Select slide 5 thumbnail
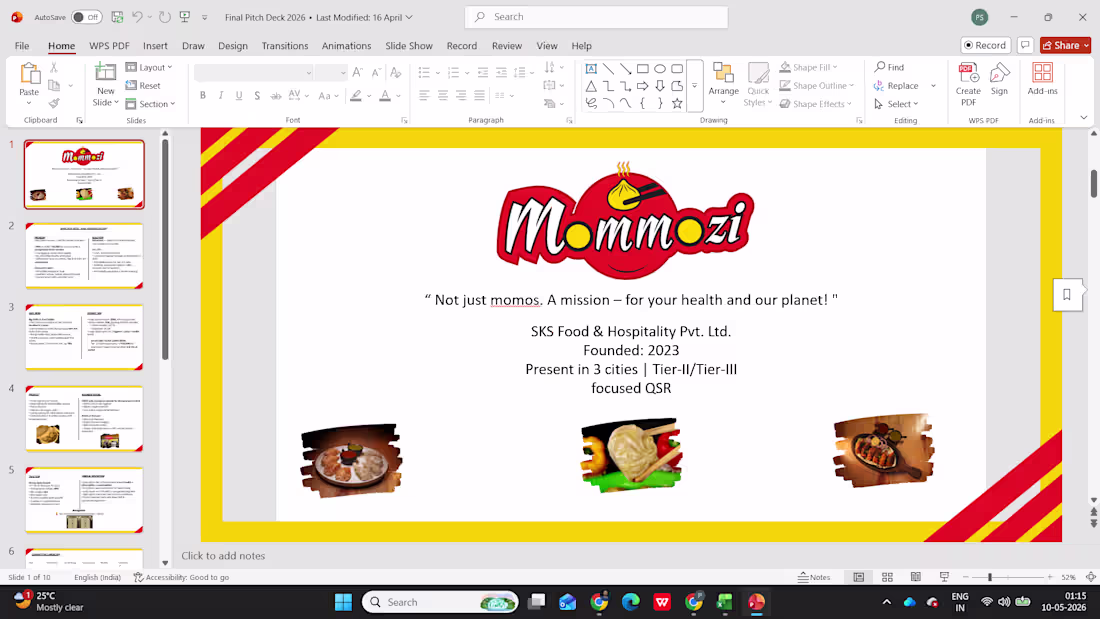1100x619 pixels. click(x=84, y=500)
